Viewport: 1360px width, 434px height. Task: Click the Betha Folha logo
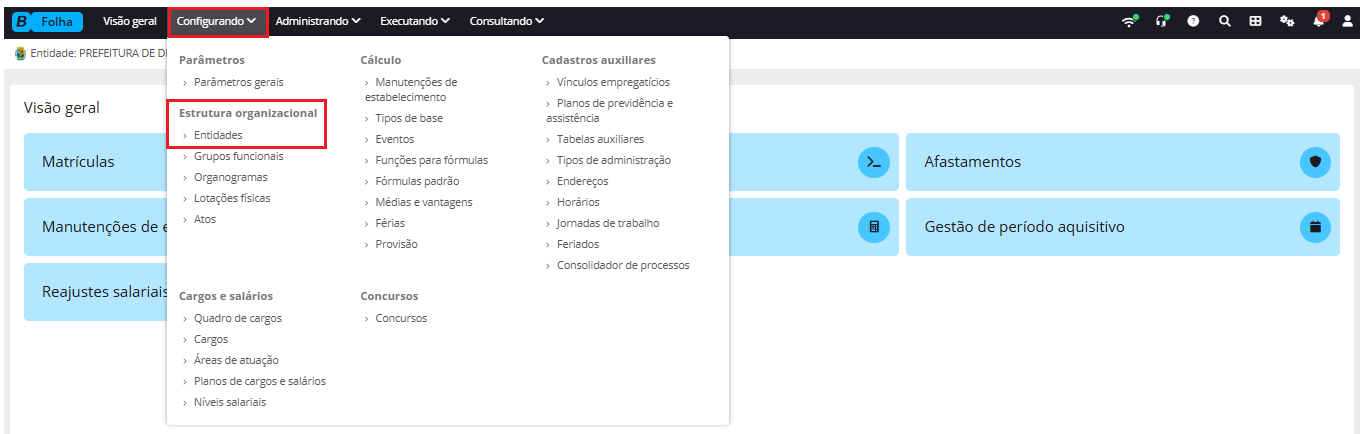48,21
